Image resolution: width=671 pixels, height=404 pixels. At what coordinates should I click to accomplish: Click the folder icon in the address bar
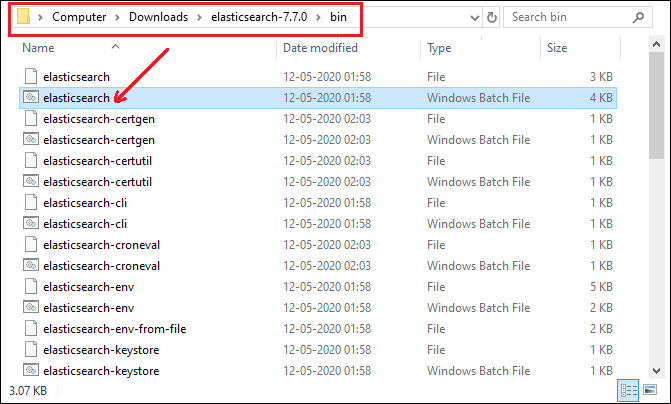(x=23, y=17)
